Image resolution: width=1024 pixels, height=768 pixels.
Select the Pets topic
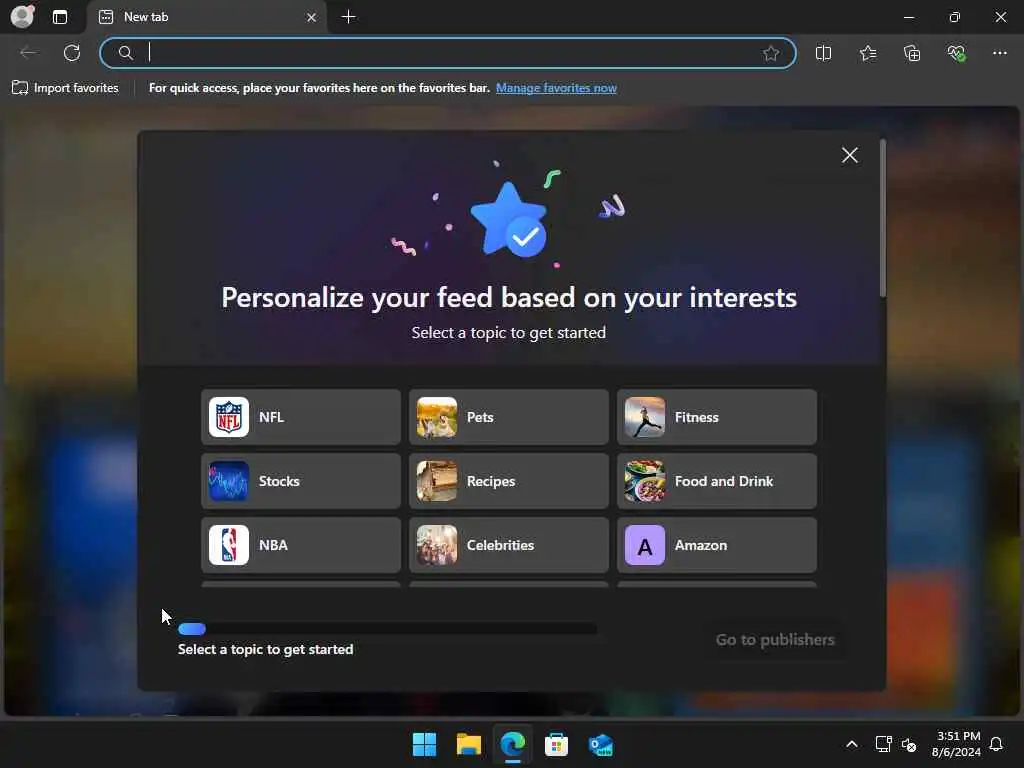[509, 417]
